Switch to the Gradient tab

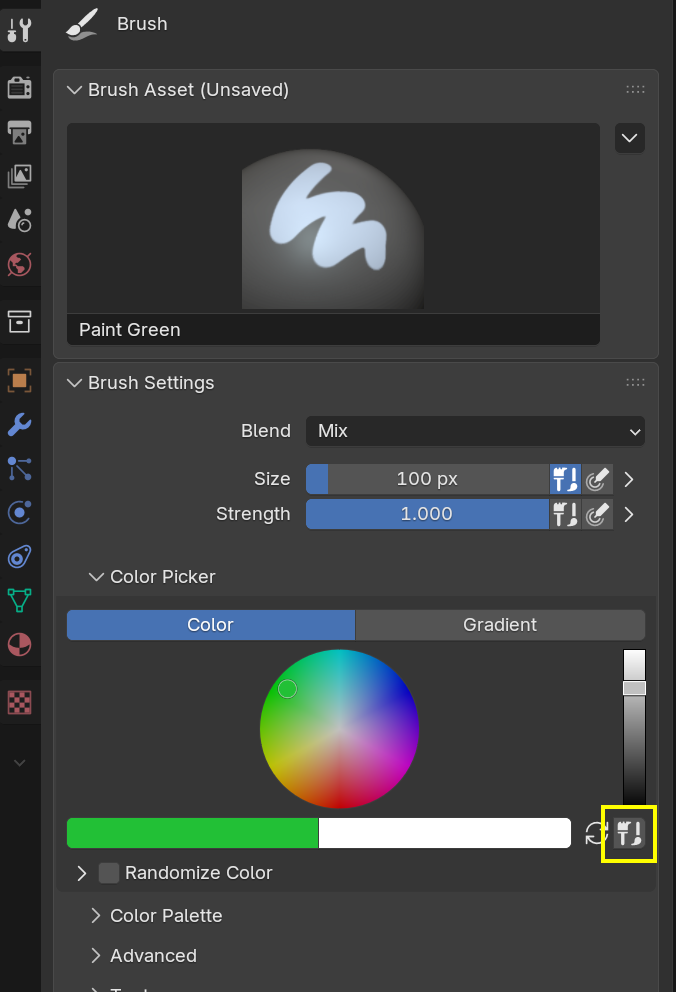coord(500,625)
